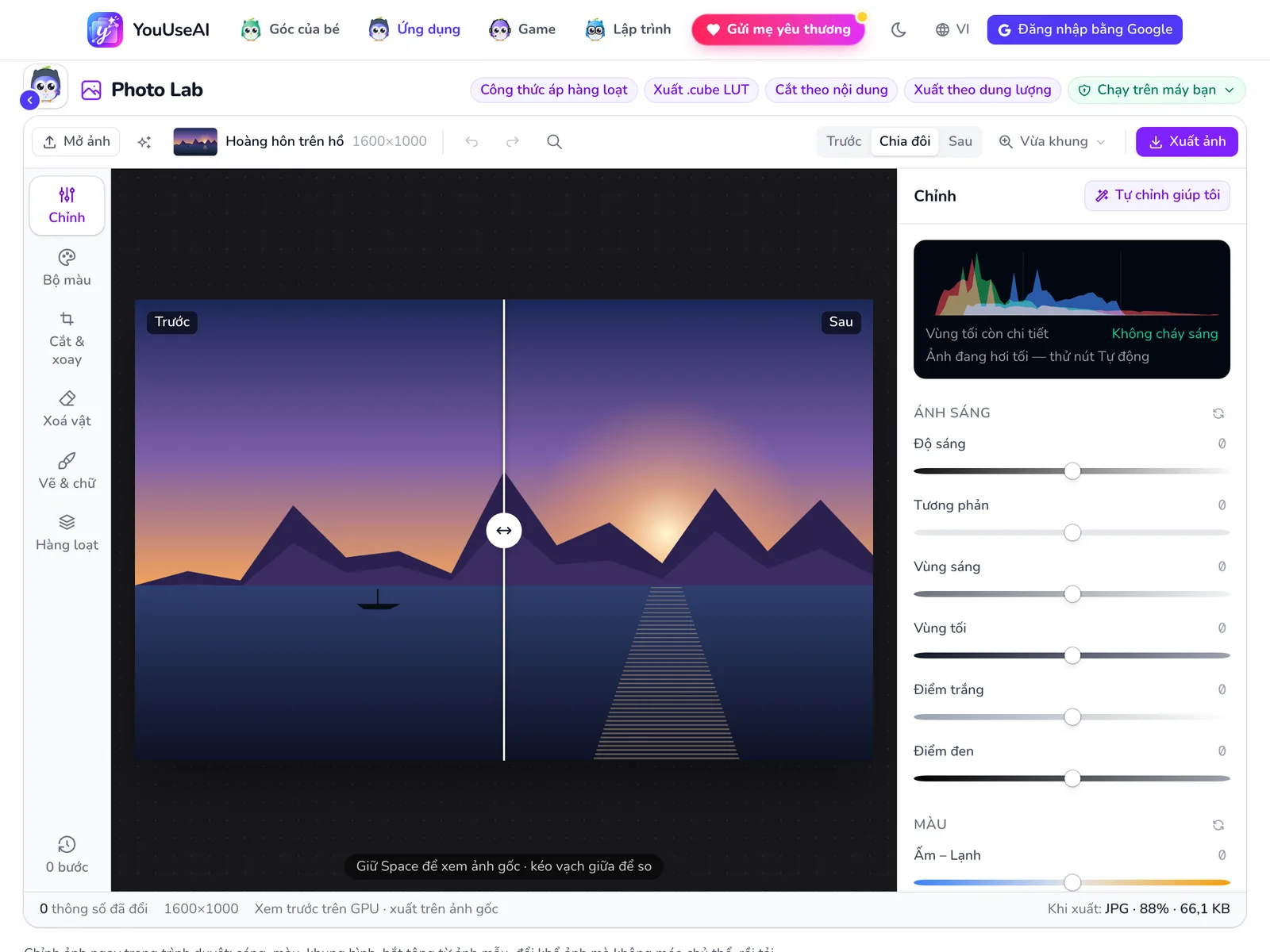Click the Hoàng hôn trên hồ thumbnail
The image size is (1270, 952).
click(195, 142)
